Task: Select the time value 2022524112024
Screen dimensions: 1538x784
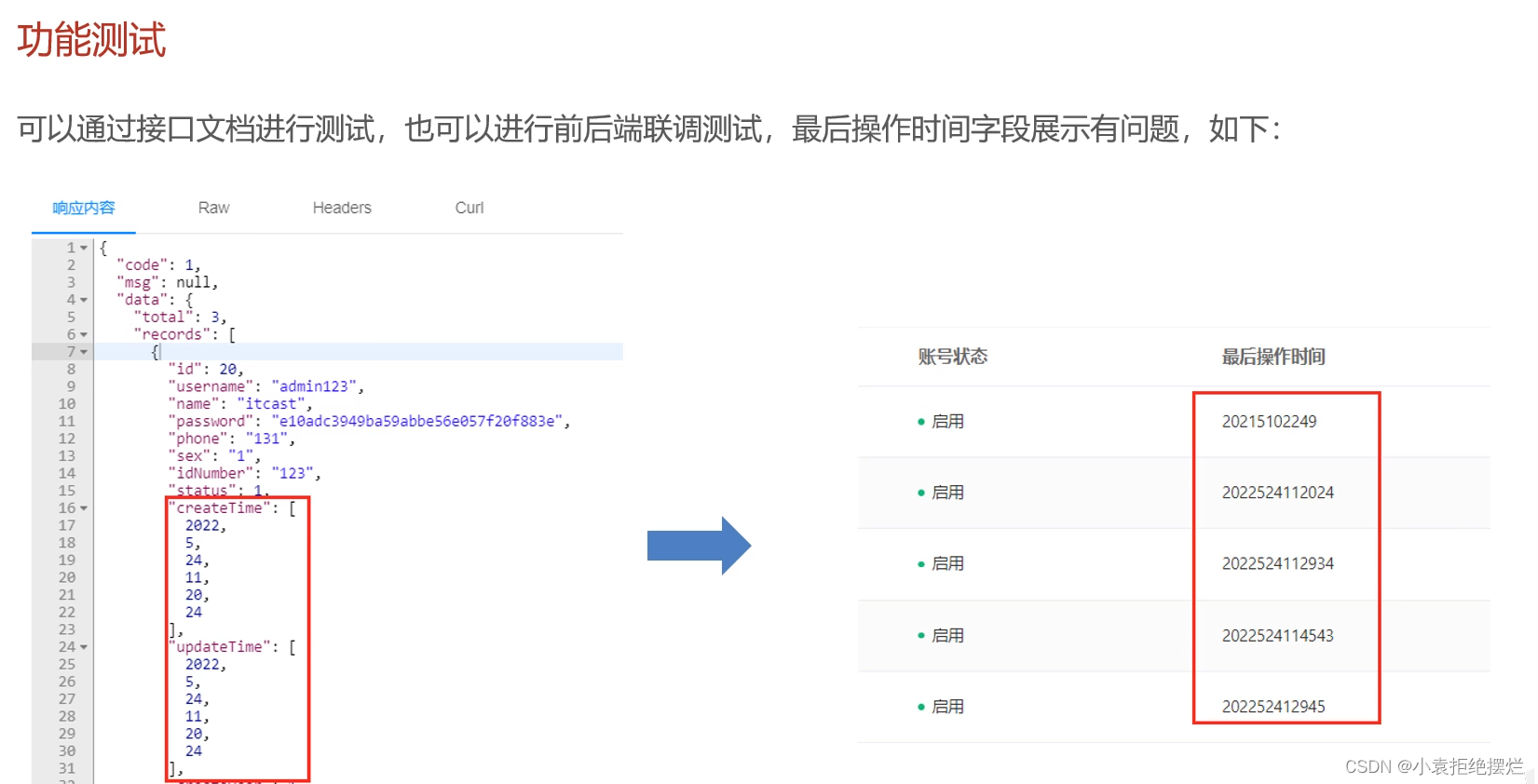Action: 1277,493
